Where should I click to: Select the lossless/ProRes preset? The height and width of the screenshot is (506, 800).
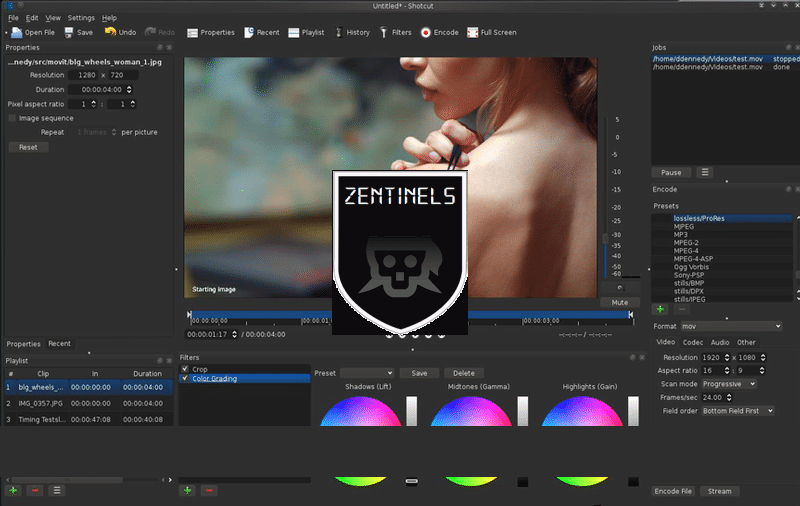tap(722, 218)
